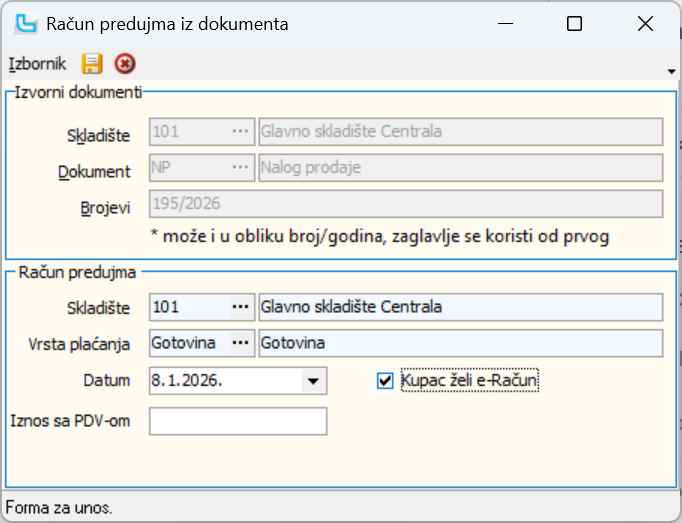Viewport: 682px width, 523px height.
Task: Open lookup for Vrsta plaćanja Gotovina
Action: point(241,343)
